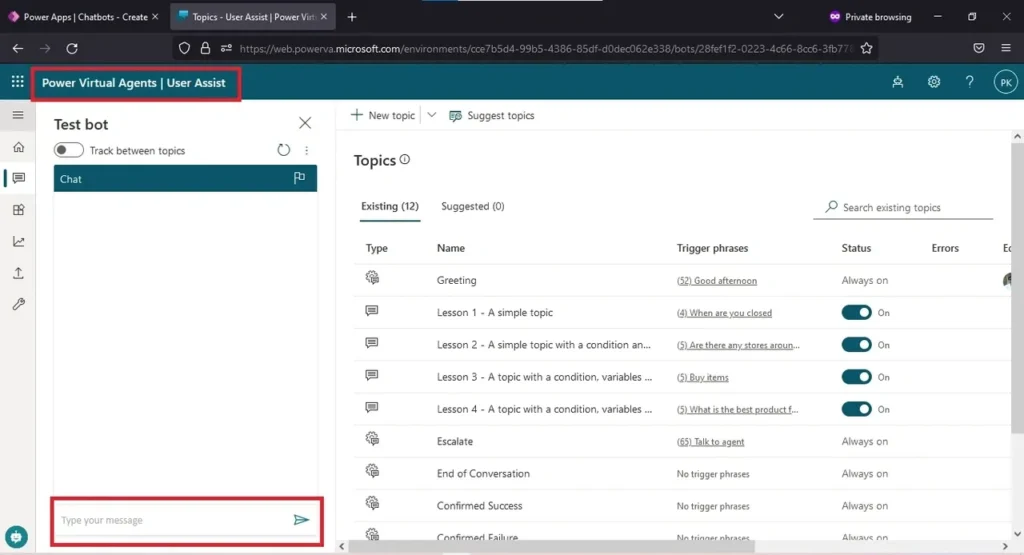Click the Search existing topics box

(903, 207)
